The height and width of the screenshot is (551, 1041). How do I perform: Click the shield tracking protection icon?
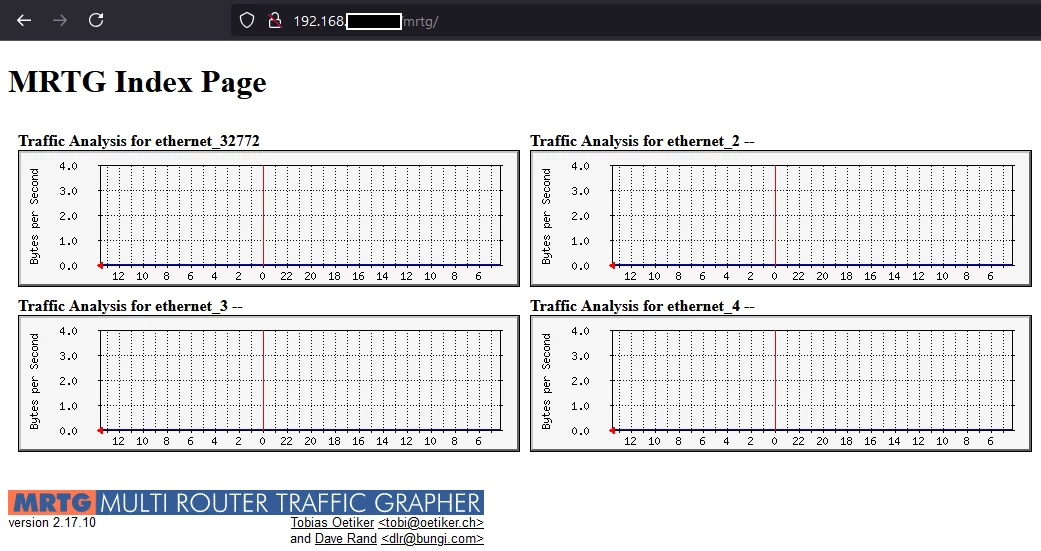(x=247, y=20)
